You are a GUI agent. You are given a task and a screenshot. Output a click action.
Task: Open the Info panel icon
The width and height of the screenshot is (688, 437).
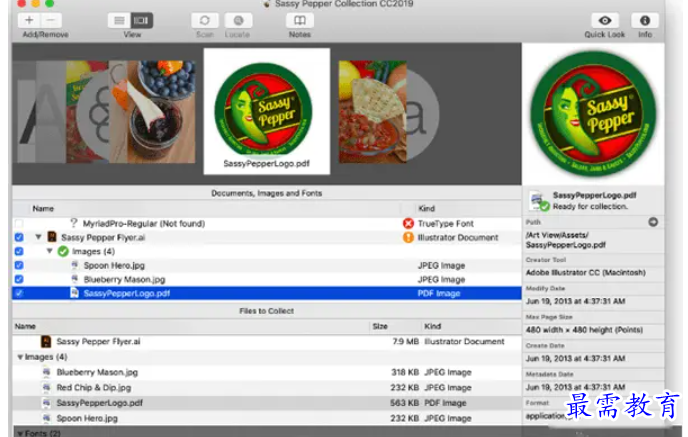pos(645,21)
